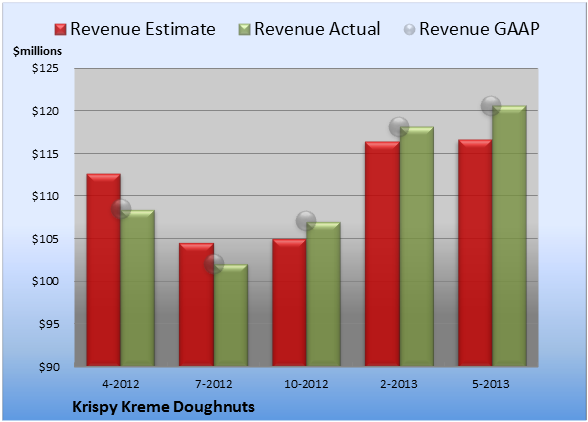The image size is (588, 422).
Task: Click the '$100' y-axis value
Action: 45,281
